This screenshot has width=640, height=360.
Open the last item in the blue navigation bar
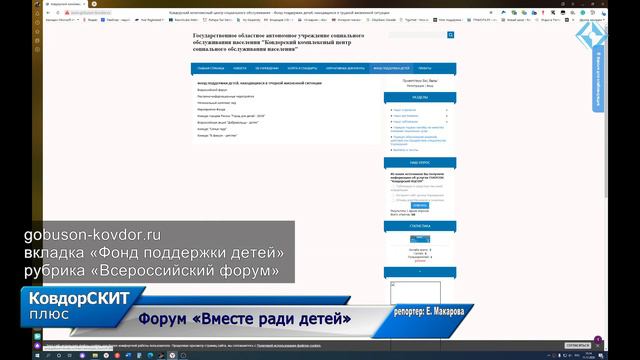(424, 68)
